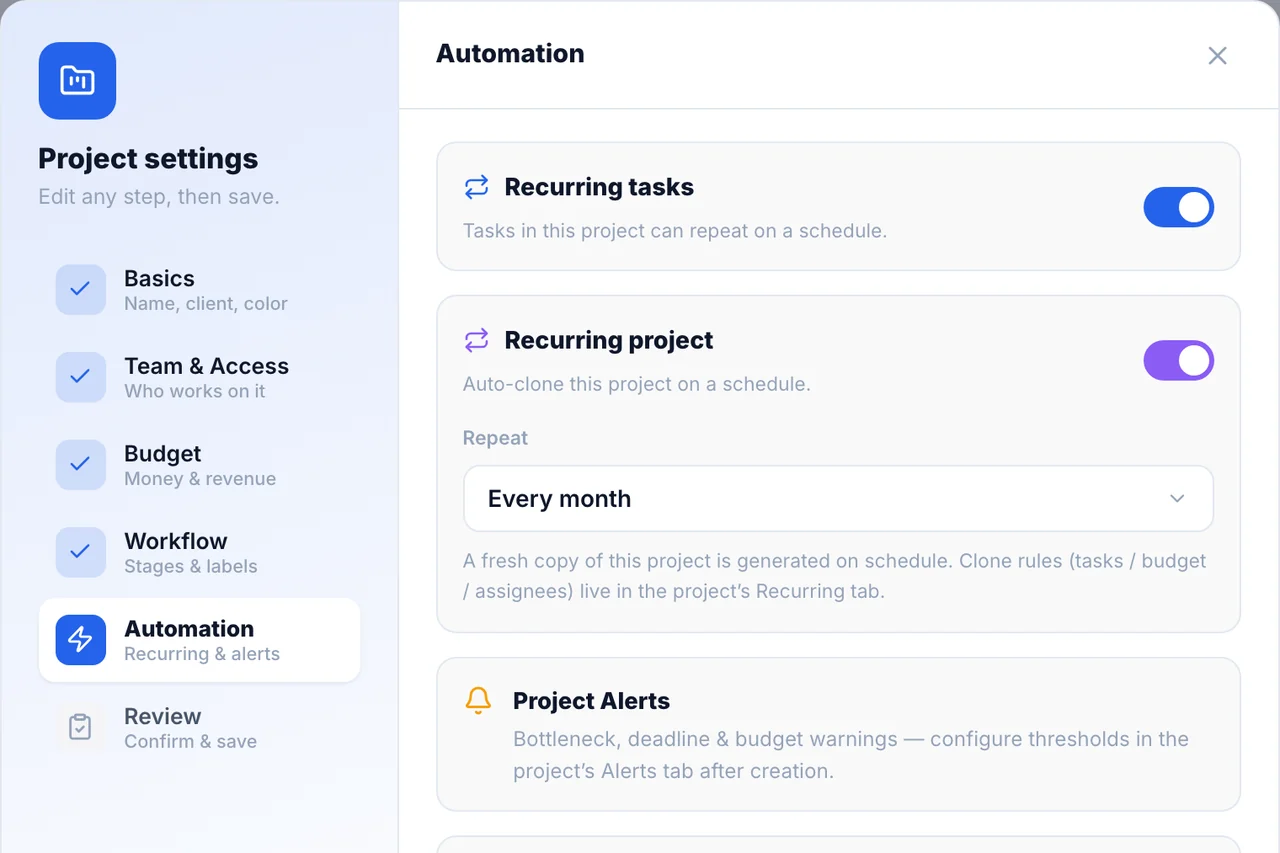The height and width of the screenshot is (853, 1280).
Task: Click 'Money & revenue' subtitle
Action: click(200, 479)
